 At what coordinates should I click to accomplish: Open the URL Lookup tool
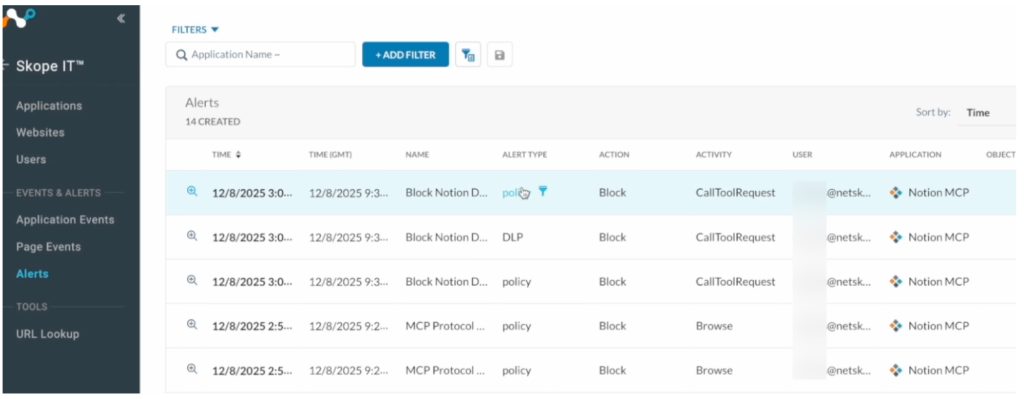(x=48, y=334)
